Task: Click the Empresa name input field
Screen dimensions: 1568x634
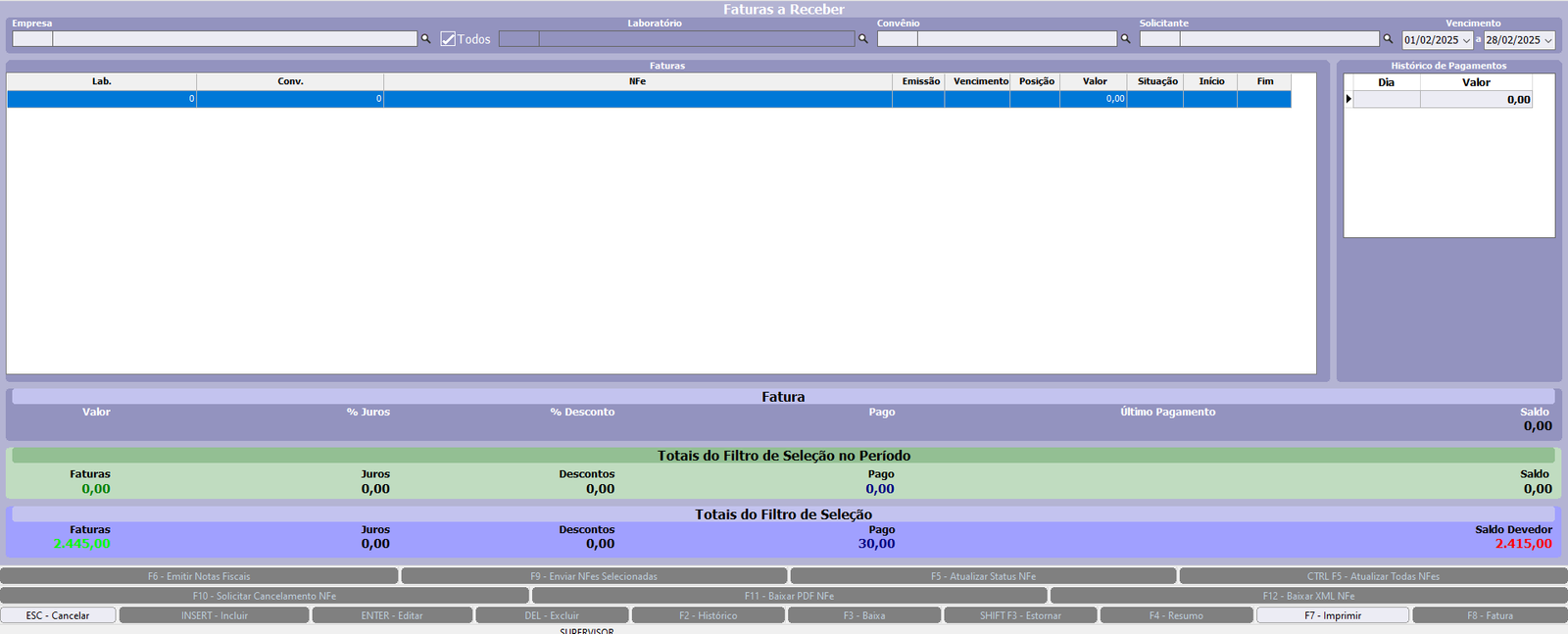Action: 235,39
